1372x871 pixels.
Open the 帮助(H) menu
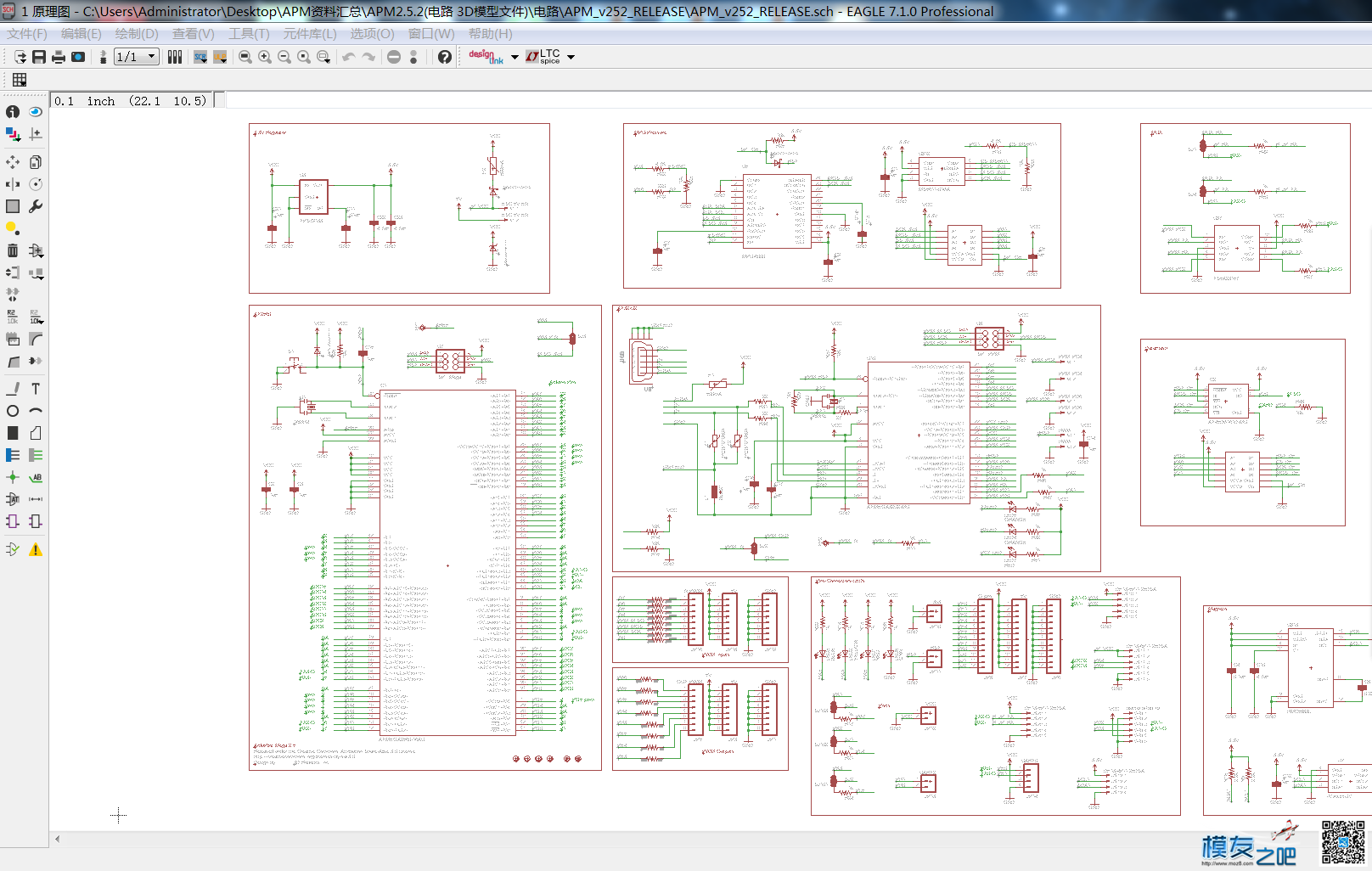[491, 34]
